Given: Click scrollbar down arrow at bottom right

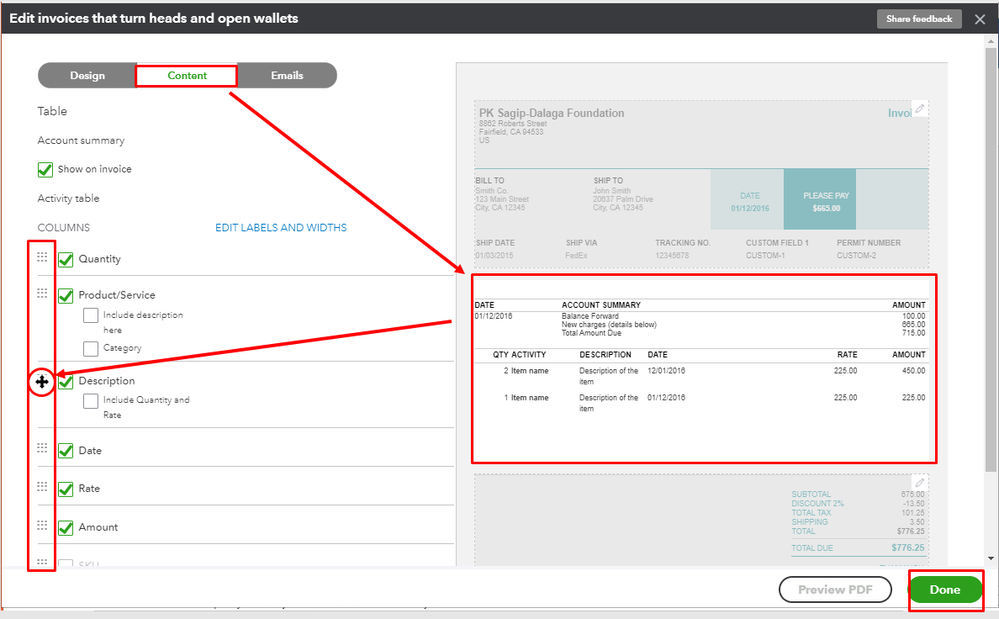Looking at the screenshot, I should 991,559.
